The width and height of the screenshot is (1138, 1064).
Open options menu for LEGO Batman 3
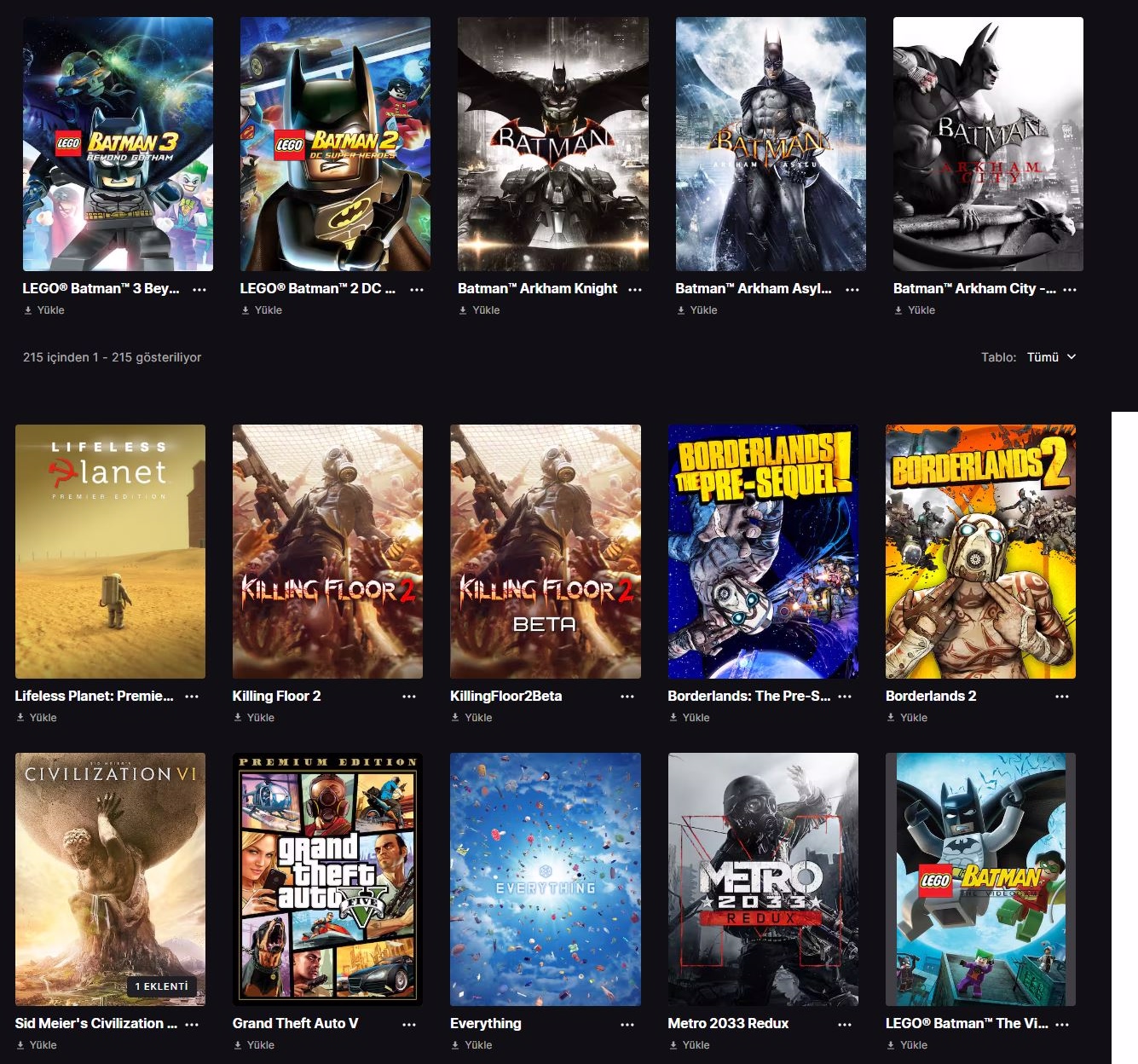tap(199, 289)
